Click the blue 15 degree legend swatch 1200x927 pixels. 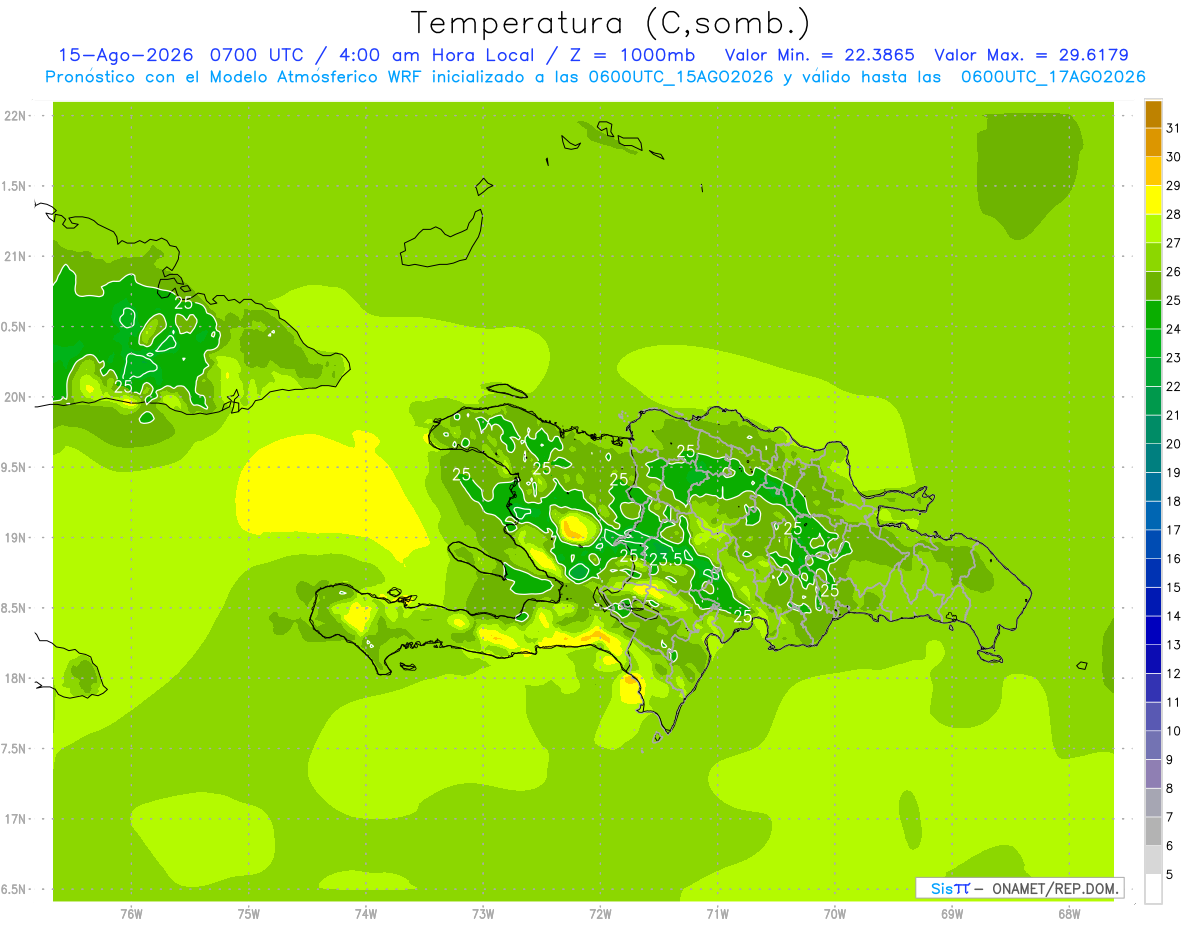click(1153, 574)
